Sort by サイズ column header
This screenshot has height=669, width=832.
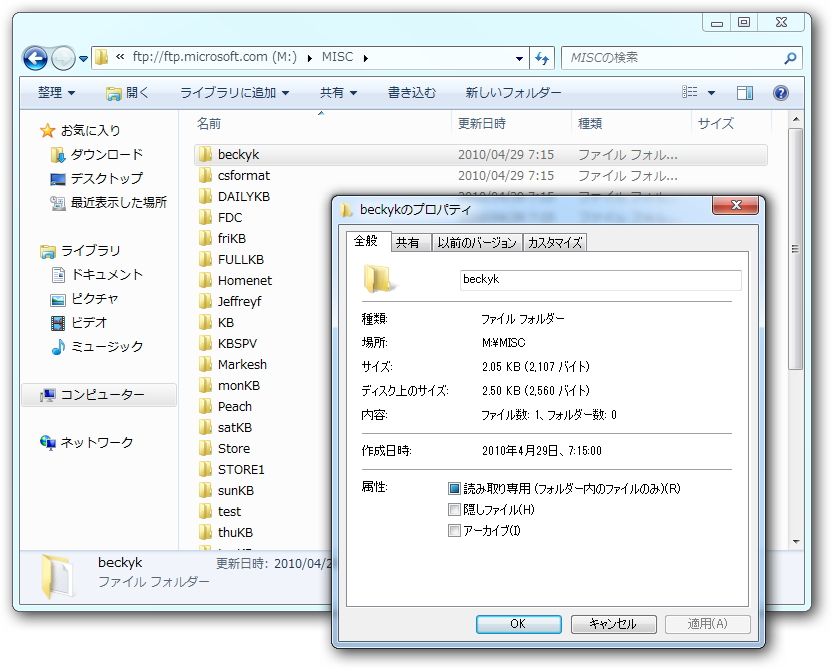[x=716, y=124]
